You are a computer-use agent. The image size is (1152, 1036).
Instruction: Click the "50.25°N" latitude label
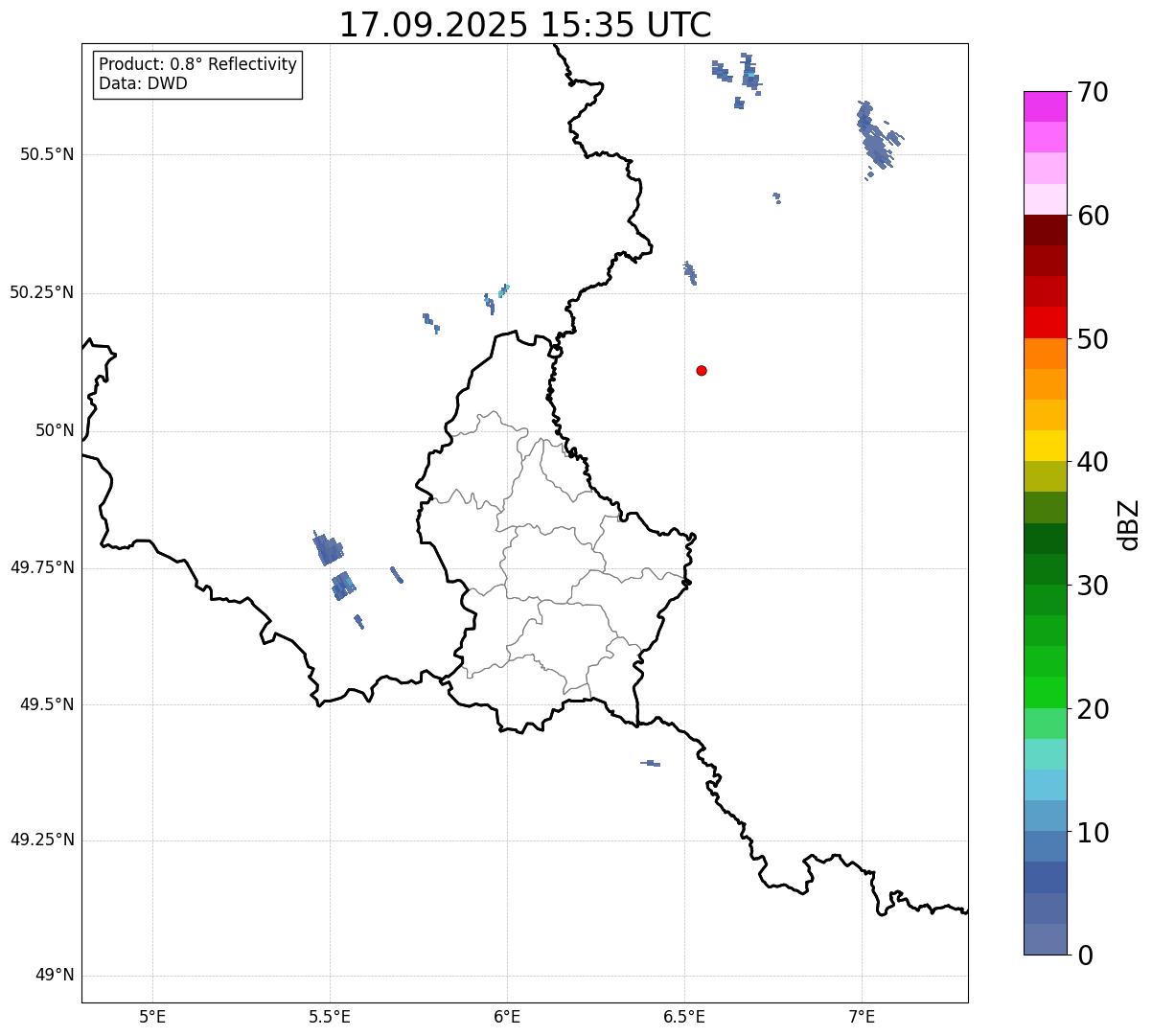click(x=42, y=292)
